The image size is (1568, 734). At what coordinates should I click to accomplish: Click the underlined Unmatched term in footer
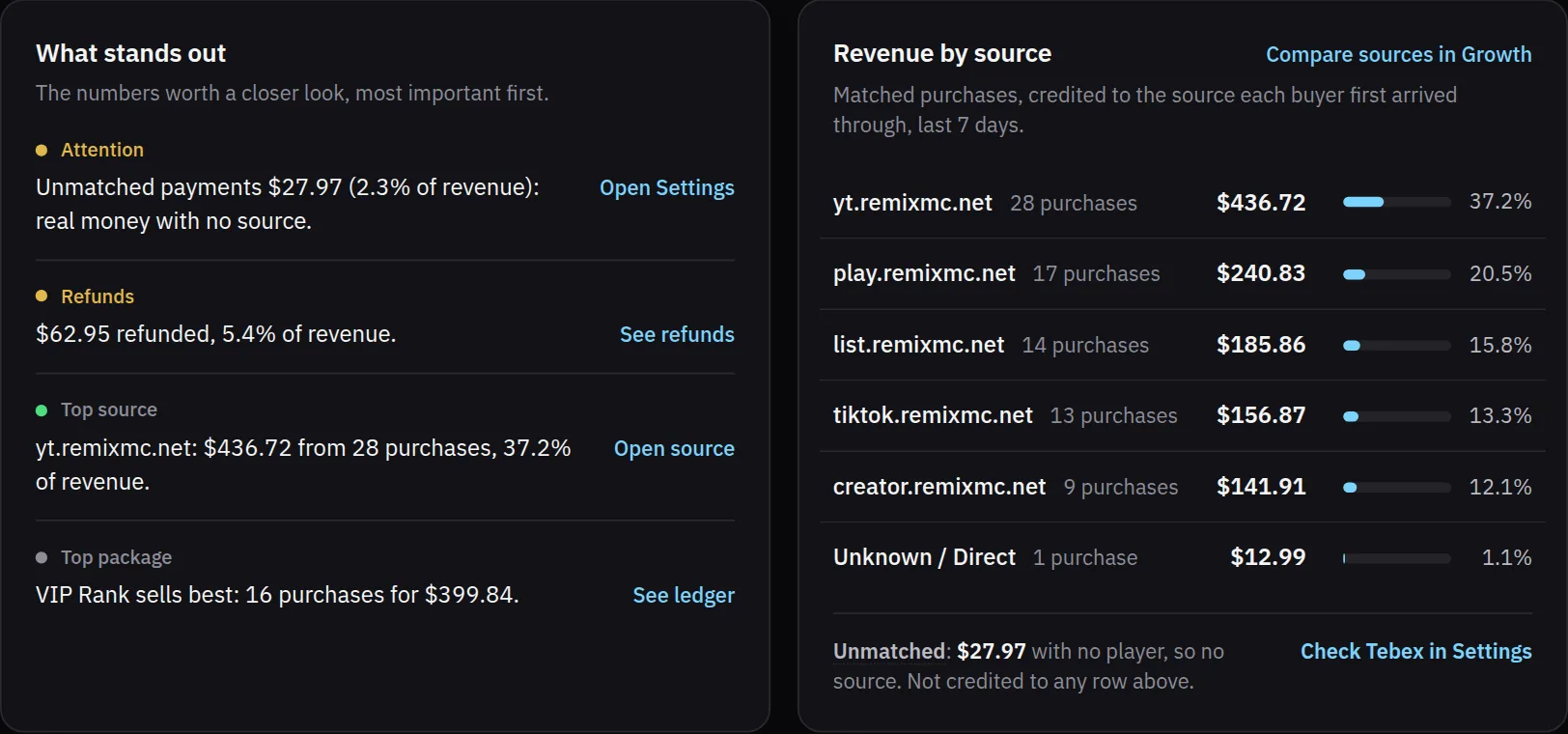889,652
